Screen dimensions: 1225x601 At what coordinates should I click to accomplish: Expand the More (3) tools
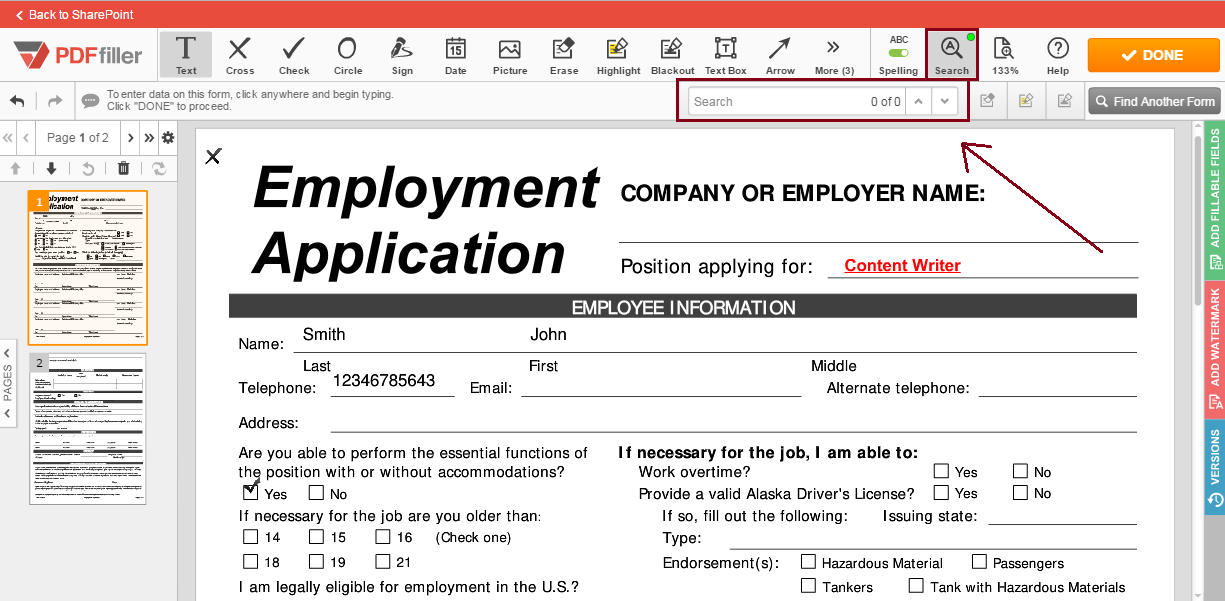(x=834, y=55)
